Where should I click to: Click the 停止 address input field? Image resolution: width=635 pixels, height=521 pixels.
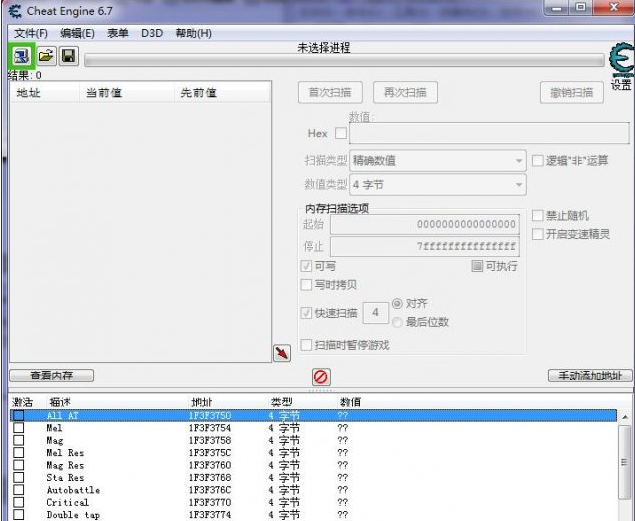pyautogui.click(x=425, y=246)
